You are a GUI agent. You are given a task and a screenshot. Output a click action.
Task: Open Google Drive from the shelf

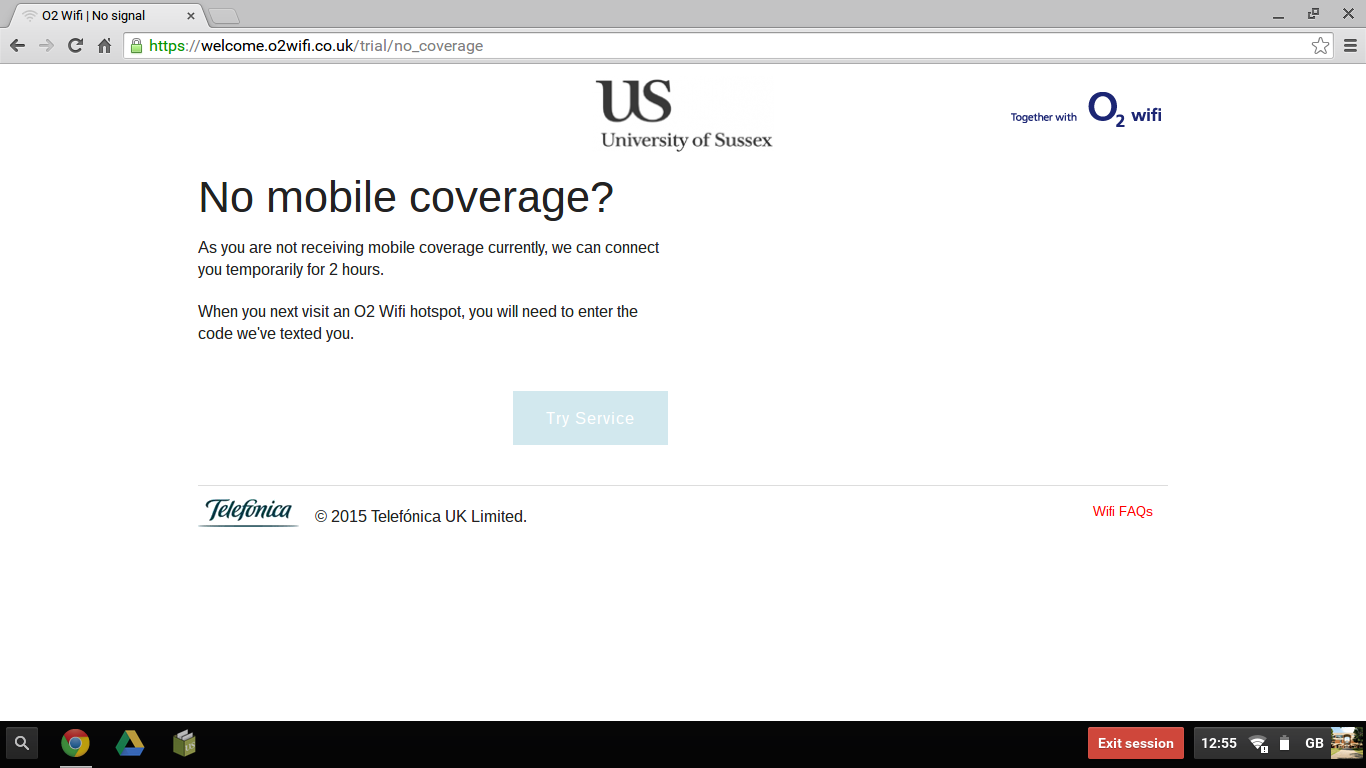tap(130, 743)
